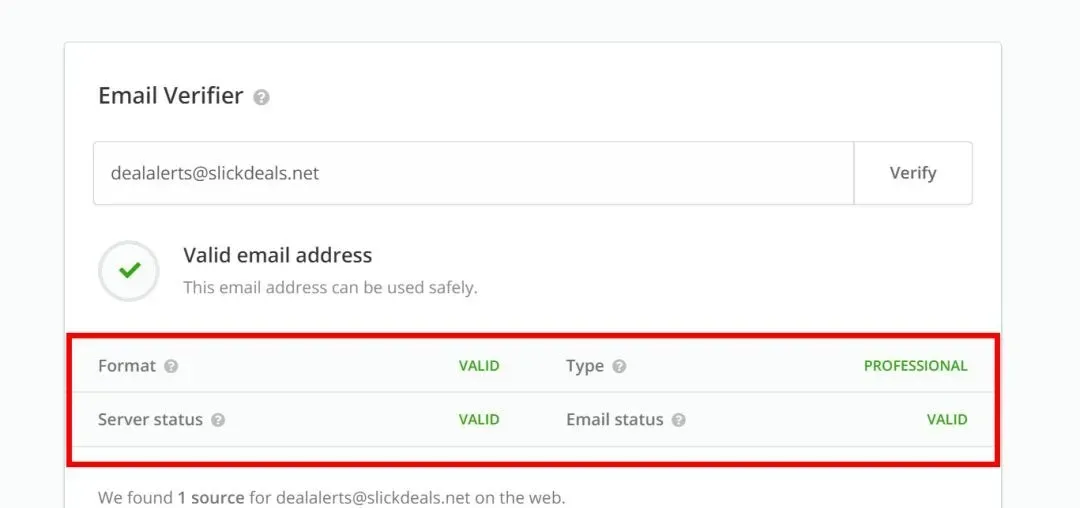The width and height of the screenshot is (1080, 508).
Task: Open the Email status help icon
Action: tap(678, 420)
